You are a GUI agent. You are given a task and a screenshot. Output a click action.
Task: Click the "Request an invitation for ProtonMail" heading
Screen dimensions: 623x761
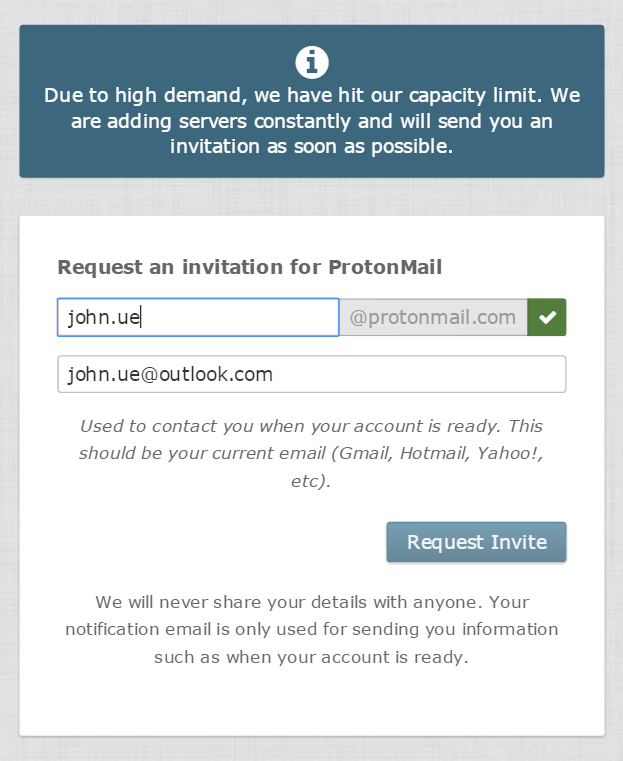(250, 267)
